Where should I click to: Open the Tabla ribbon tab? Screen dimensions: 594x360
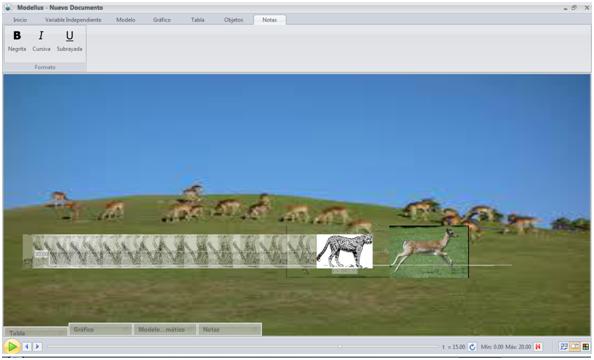click(197, 20)
